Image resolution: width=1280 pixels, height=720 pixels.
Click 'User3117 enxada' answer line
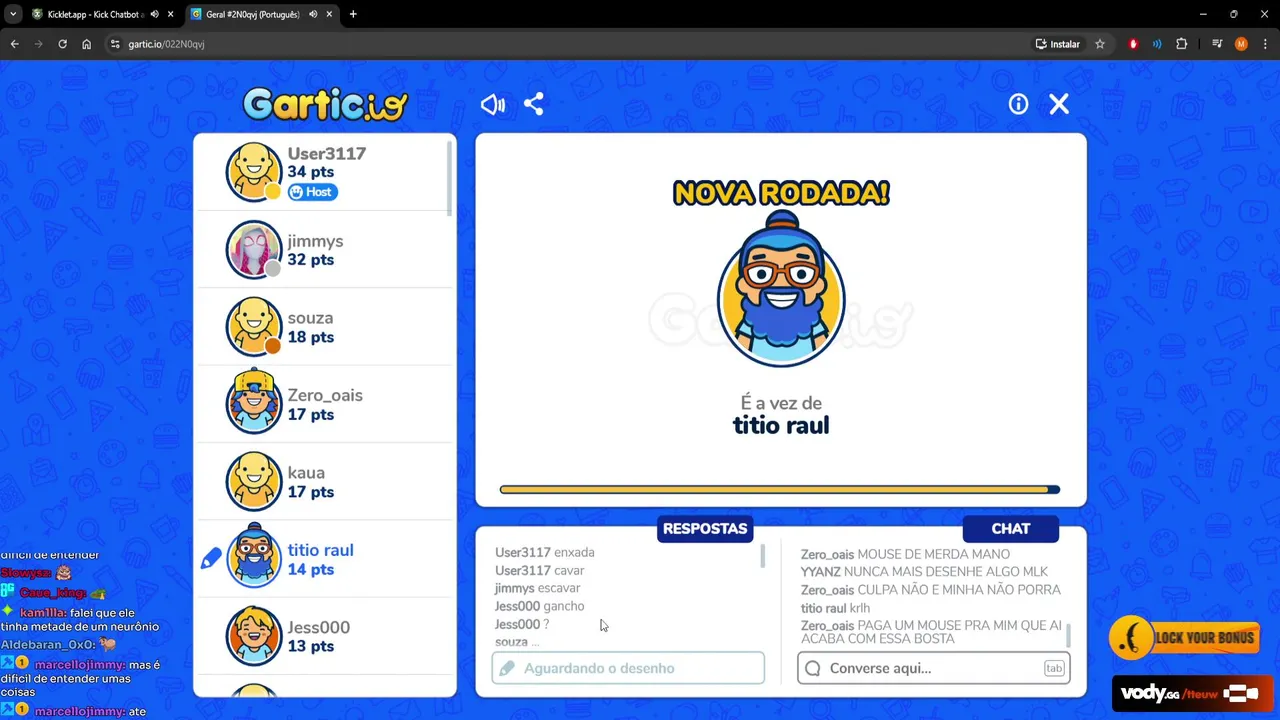pyautogui.click(x=545, y=552)
